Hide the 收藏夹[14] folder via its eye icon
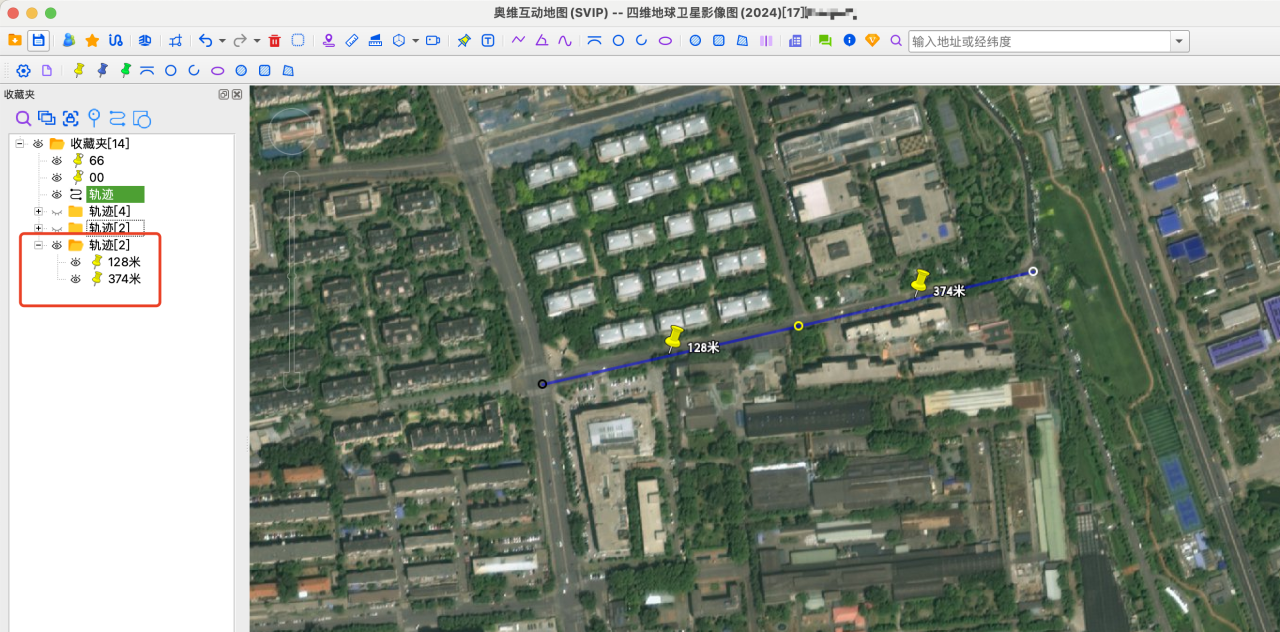 [x=37, y=143]
